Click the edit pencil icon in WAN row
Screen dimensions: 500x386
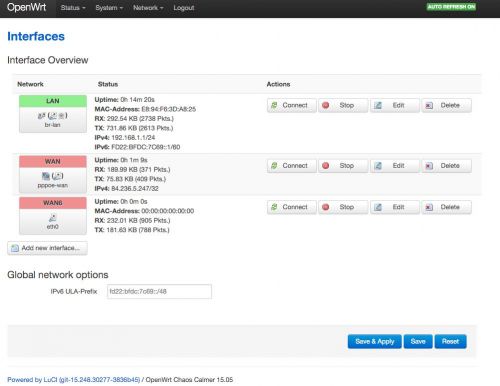click(377, 166)
